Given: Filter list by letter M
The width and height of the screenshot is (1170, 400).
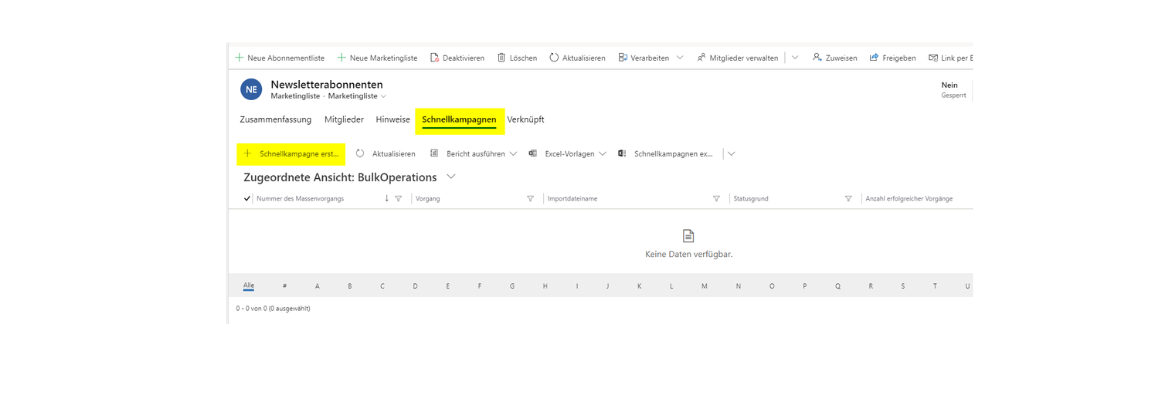Looking at the screenshot, I should 704,286.
